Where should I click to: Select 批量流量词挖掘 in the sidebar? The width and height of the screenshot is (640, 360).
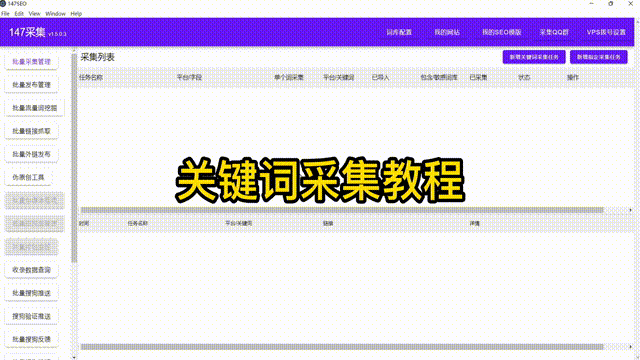click(x=35, y=108)
